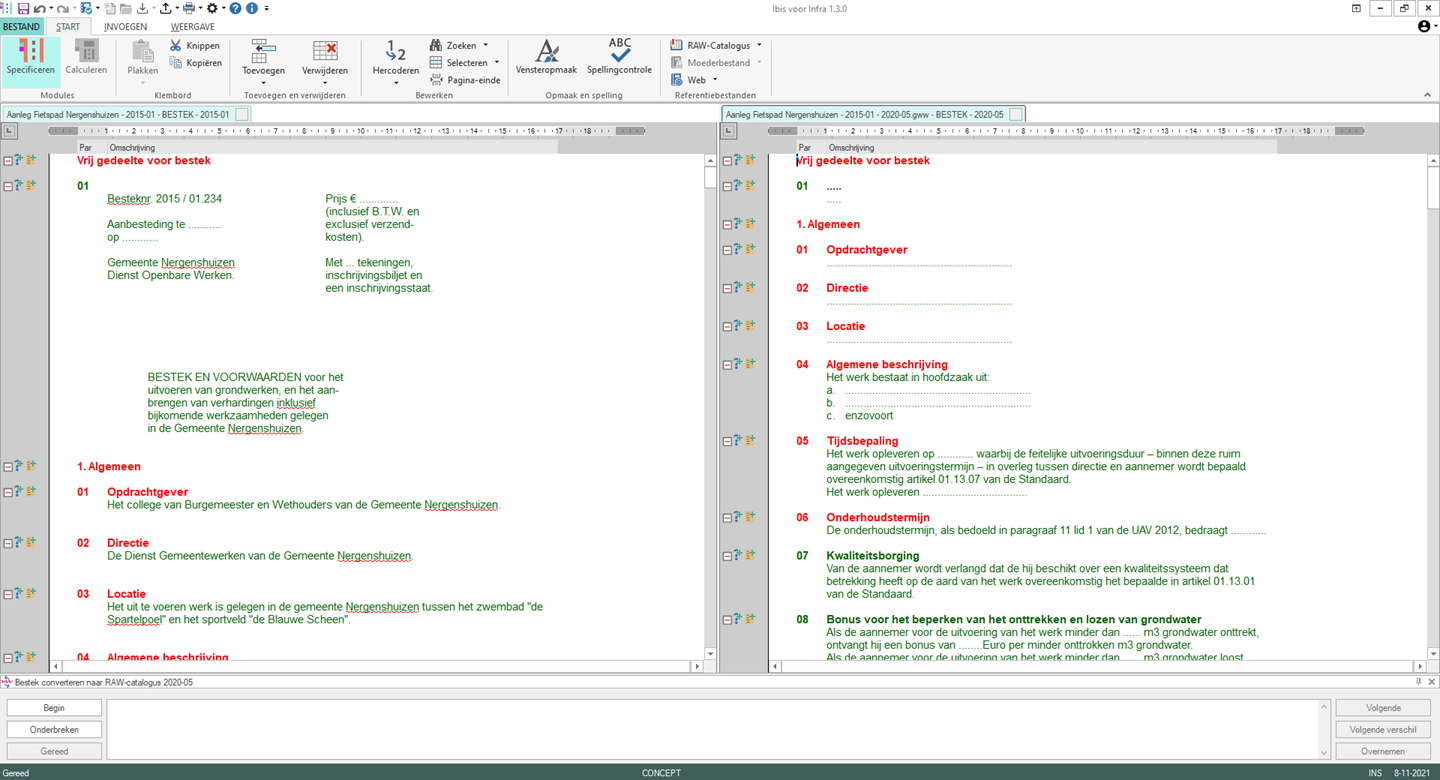The height and width of the screenshot is (780, 1440).
Task: Open help with the question mark icon
Action: [235, 8]
